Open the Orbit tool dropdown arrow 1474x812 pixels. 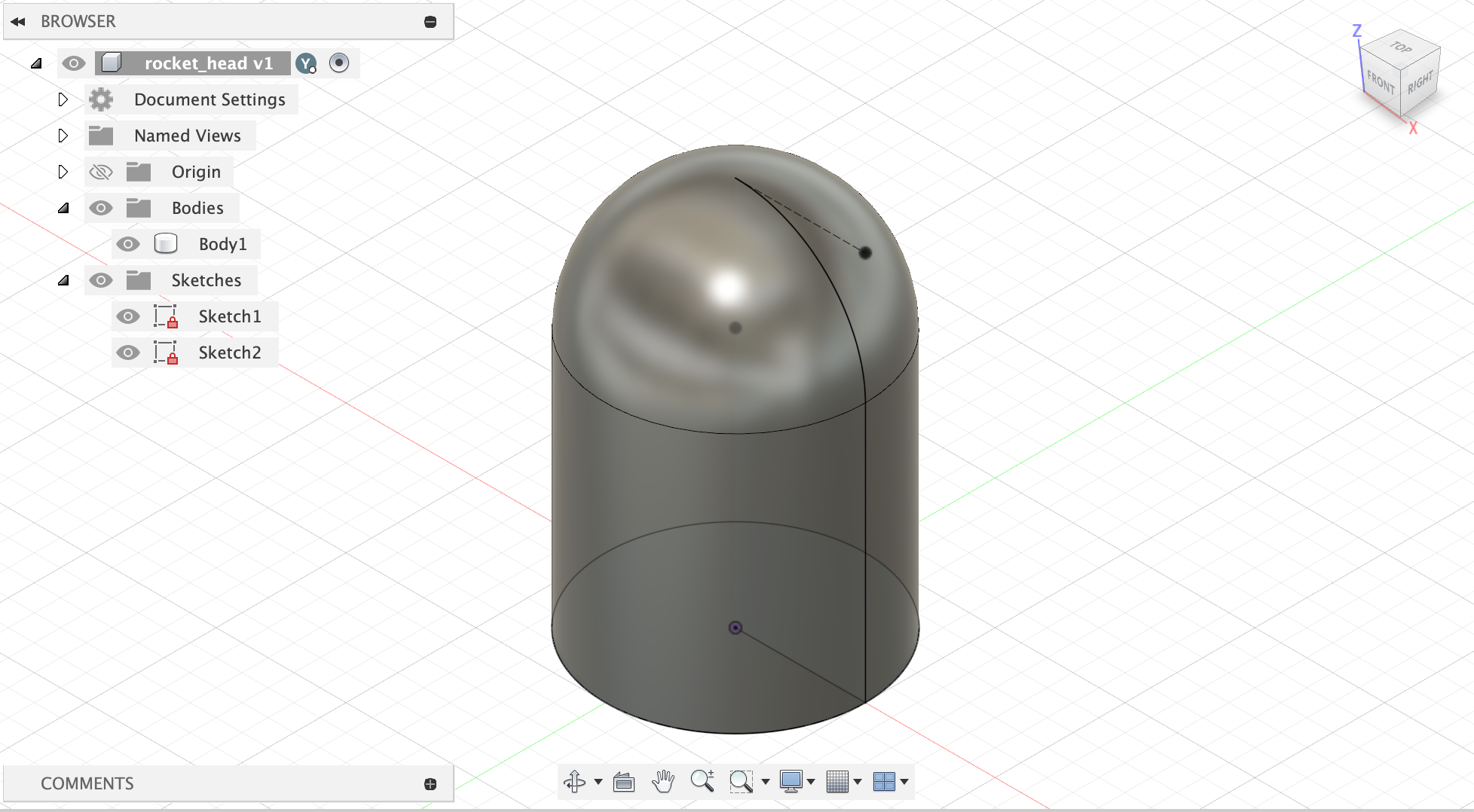(598, 781)
